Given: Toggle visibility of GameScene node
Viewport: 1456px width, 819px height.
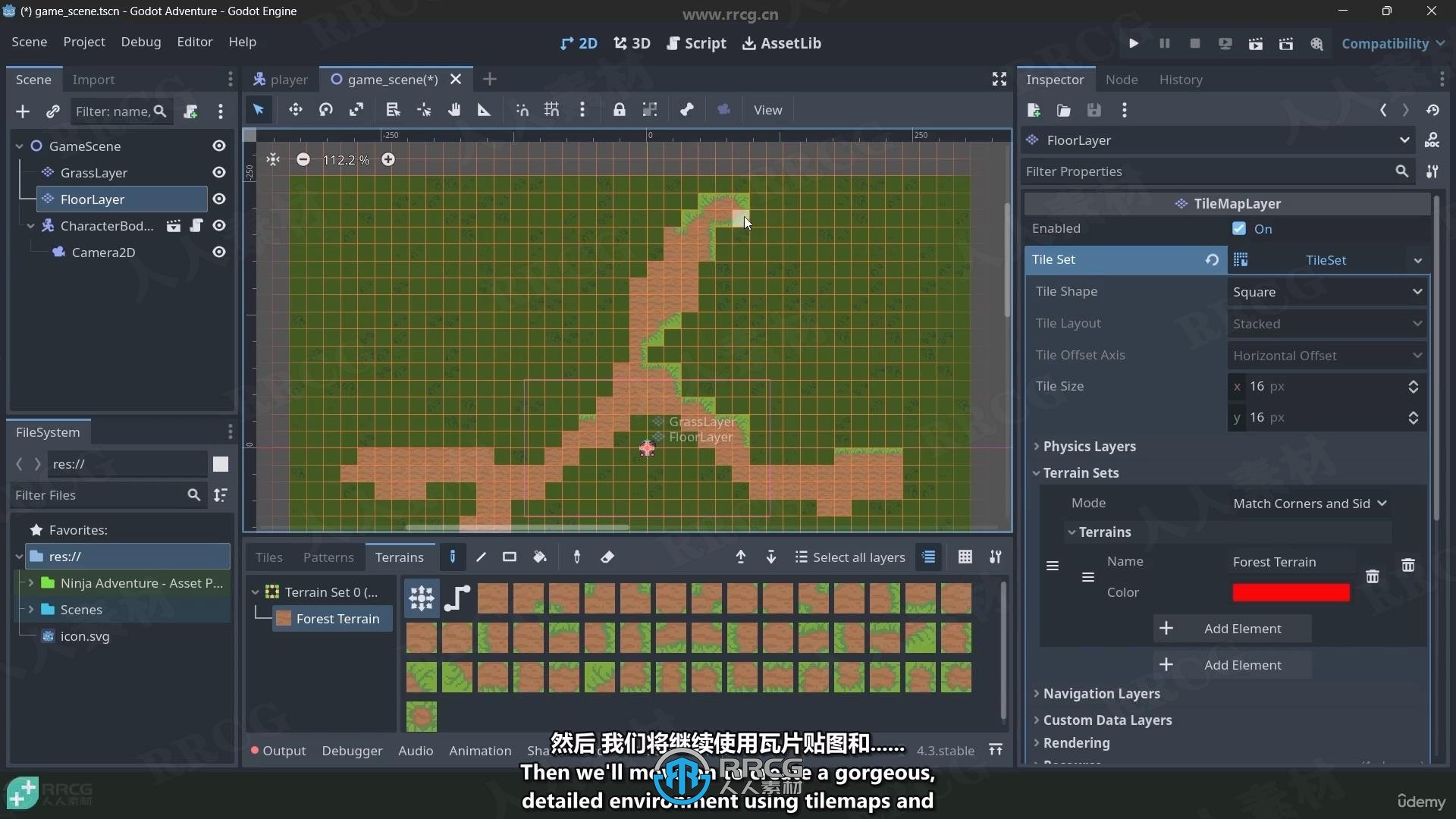Looking at the screenshot, I should [219, 146].
